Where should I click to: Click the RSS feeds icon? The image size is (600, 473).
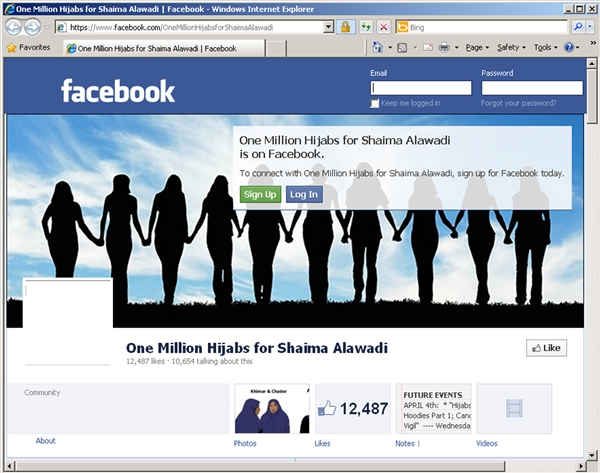pos(402,48)
